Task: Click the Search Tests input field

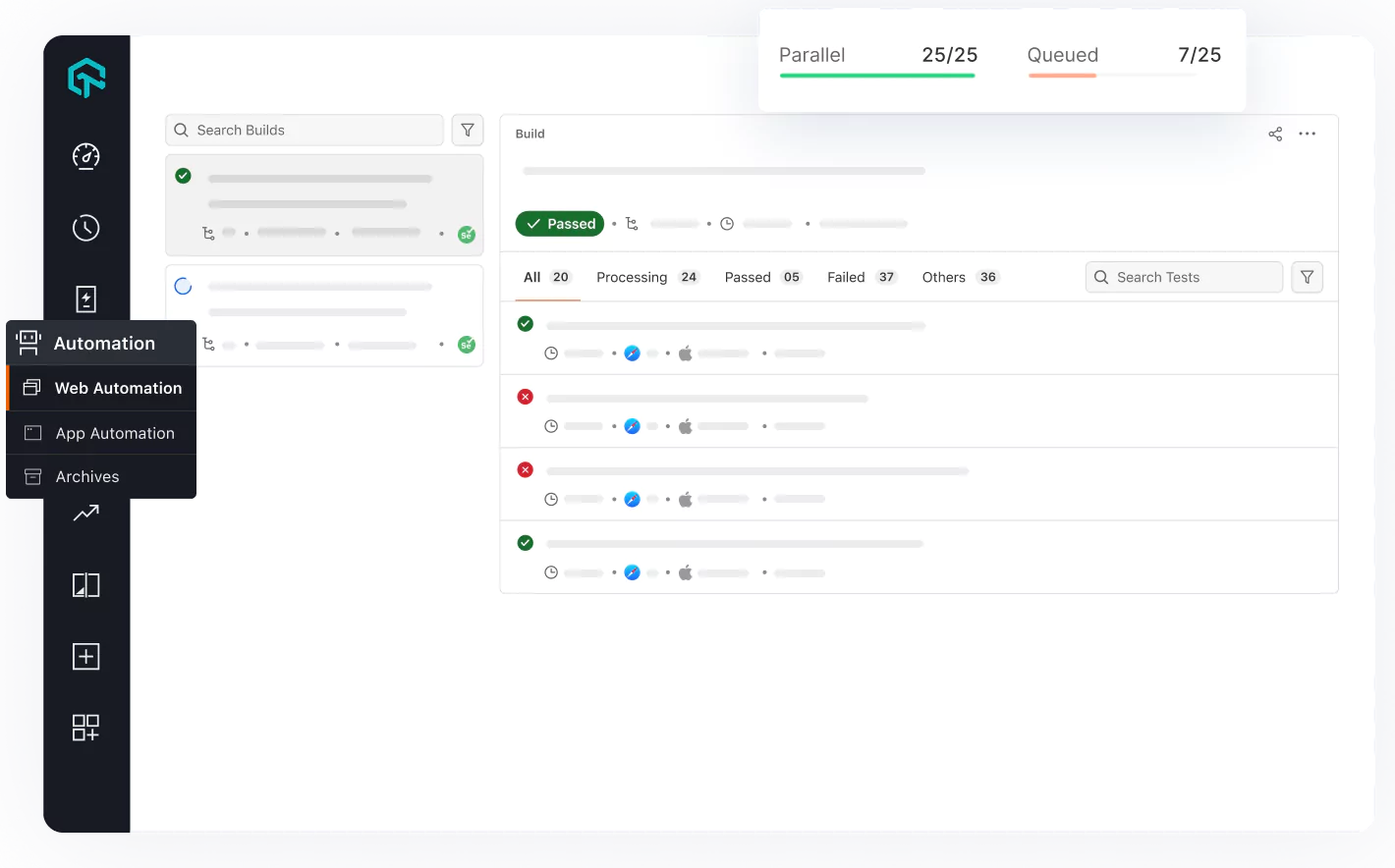Action: (1184, 277)
